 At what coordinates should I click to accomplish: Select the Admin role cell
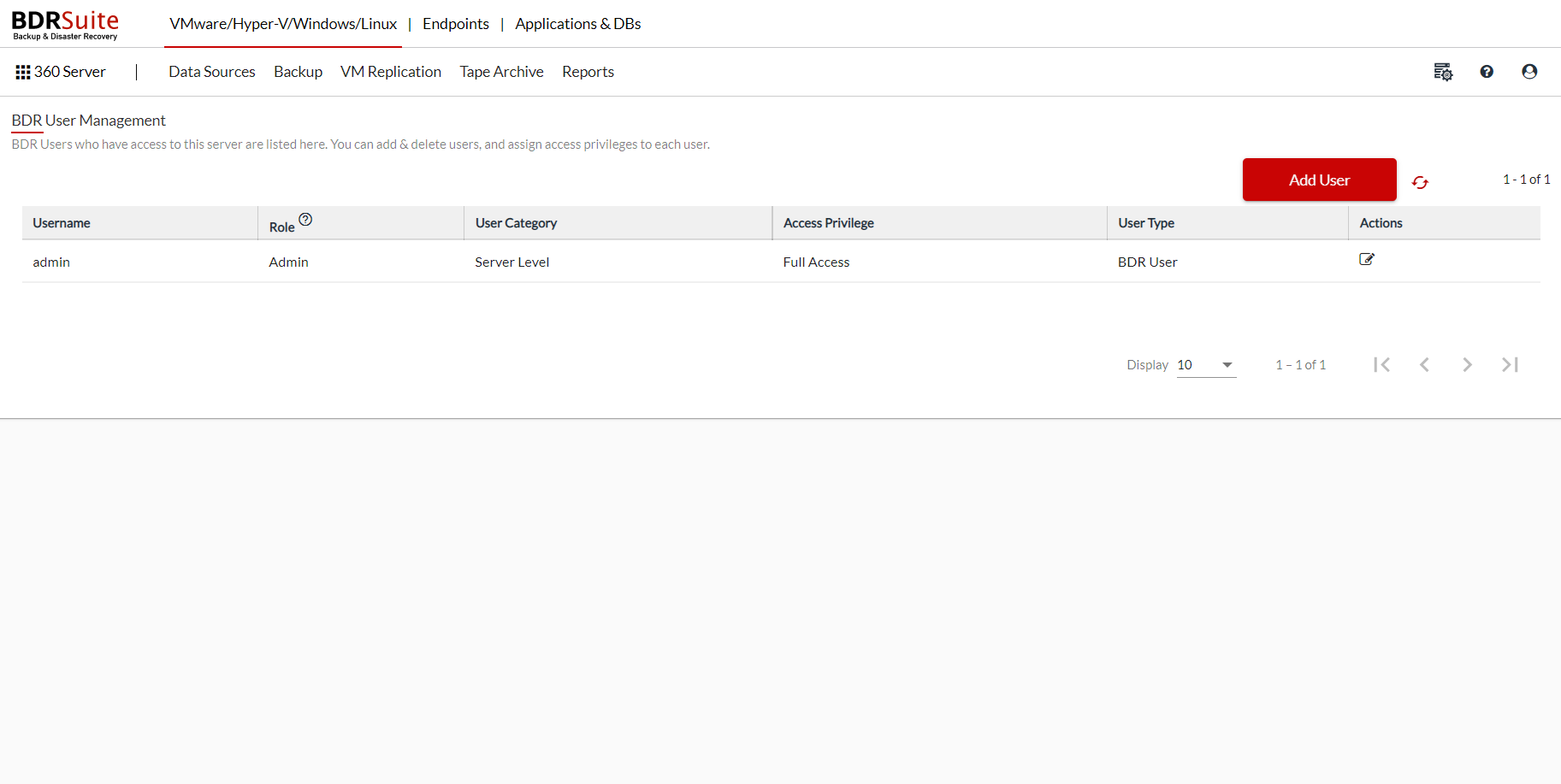coord(288,262)
